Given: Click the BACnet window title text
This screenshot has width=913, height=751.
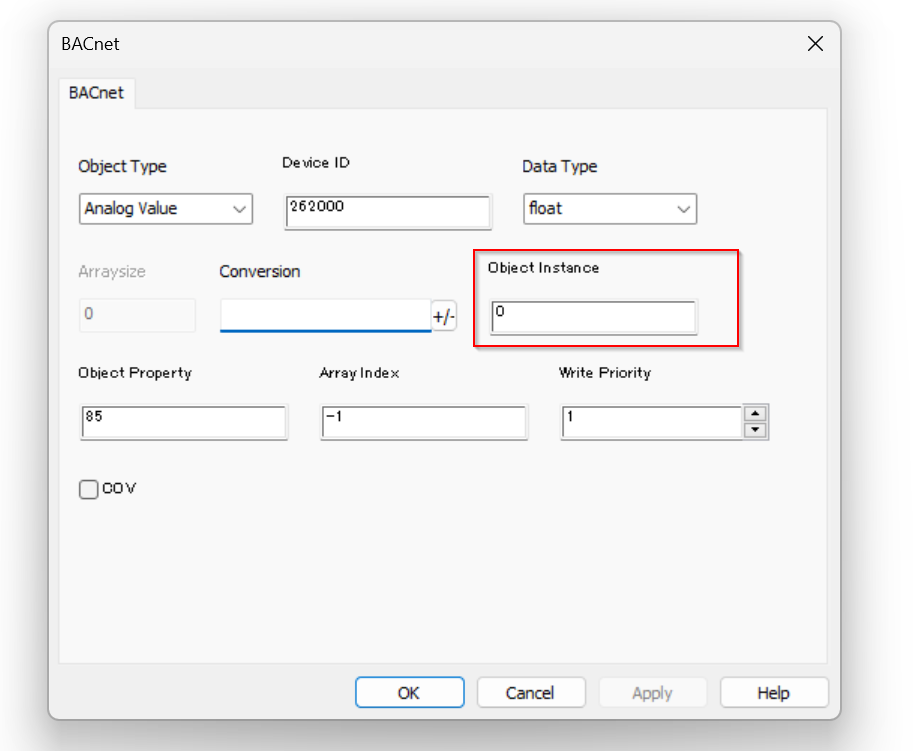Looking at the screenshot, I should click(x=90, y=44).
